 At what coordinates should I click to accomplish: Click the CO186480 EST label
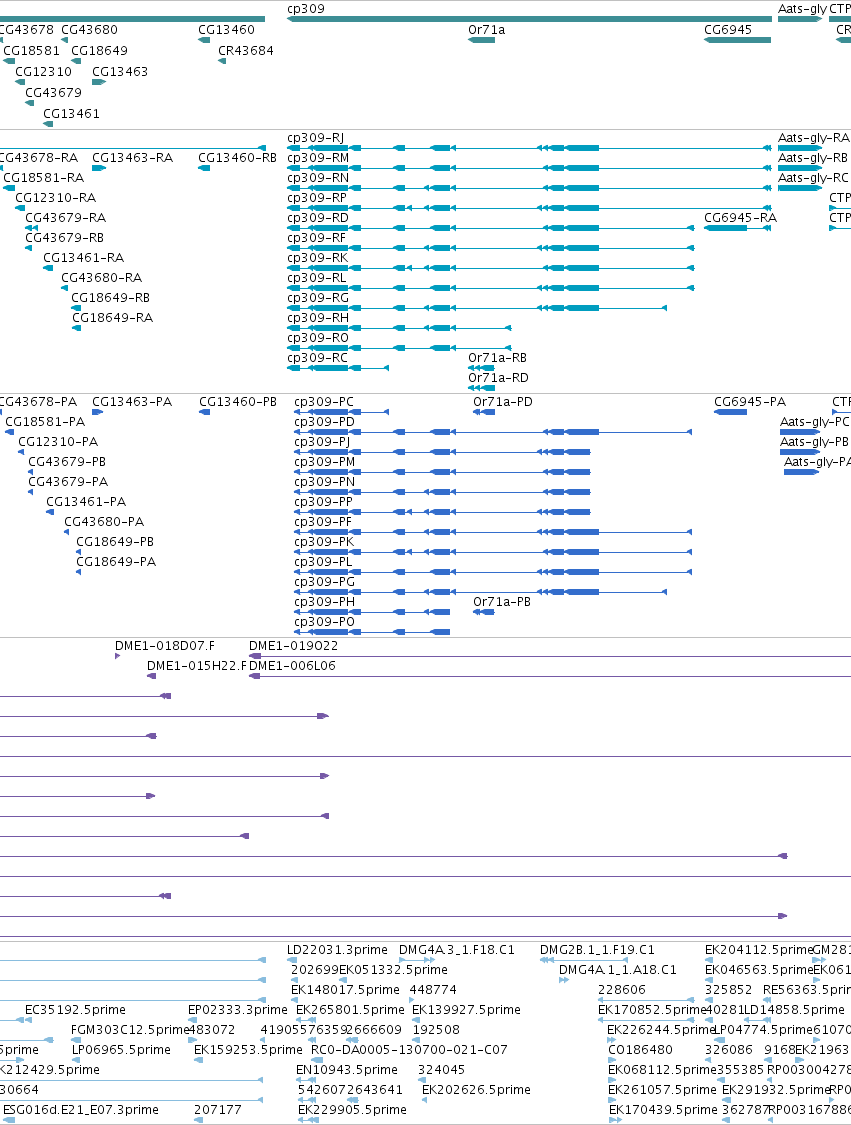pyautogui.click(x=641, y=1050)
